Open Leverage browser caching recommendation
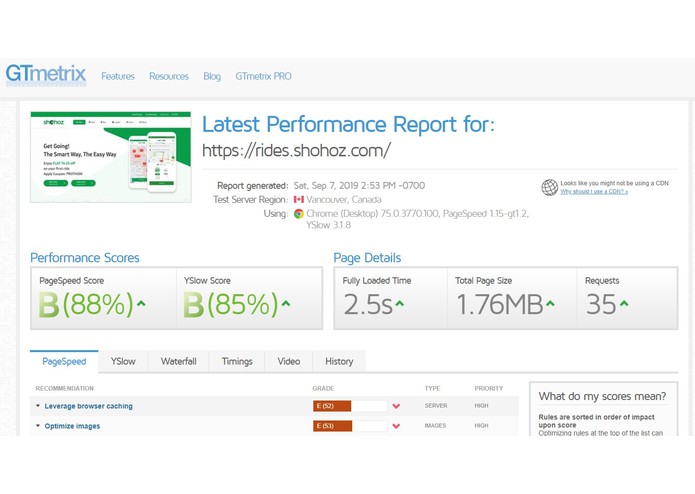695x494 pixels. [89, 406]
